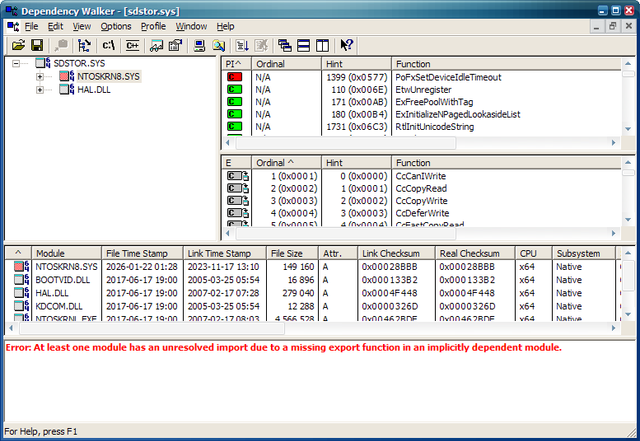Image resolution: width=640 pixels, height=441 pixels.
Task: Select the CcCopyRead export function
Action: point(421,188)
